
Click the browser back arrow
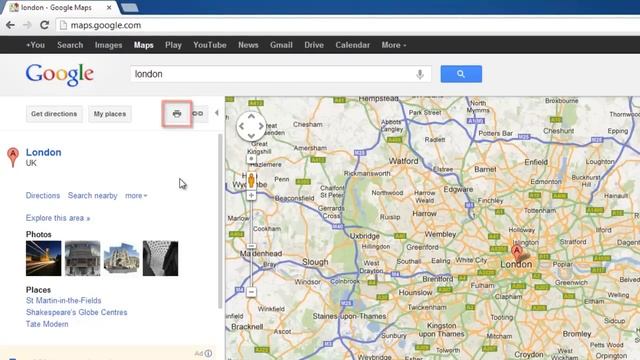[x=10, y=25]
